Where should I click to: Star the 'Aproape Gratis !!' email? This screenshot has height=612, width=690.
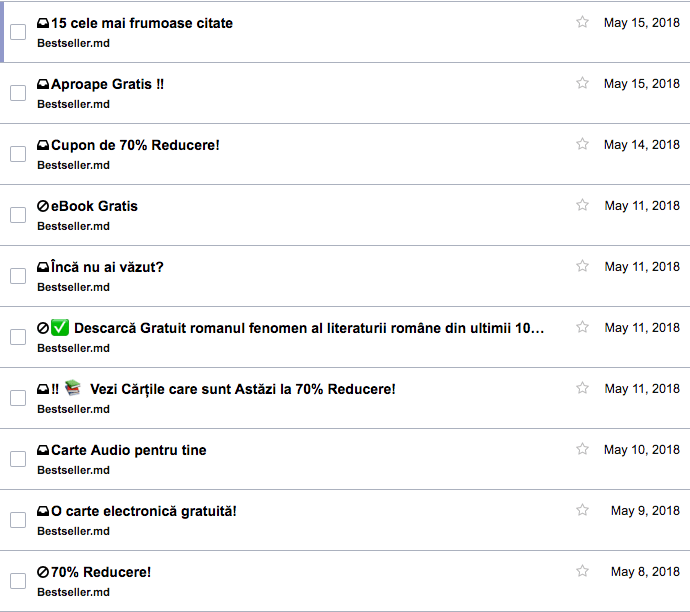click(x=582, y=83)
